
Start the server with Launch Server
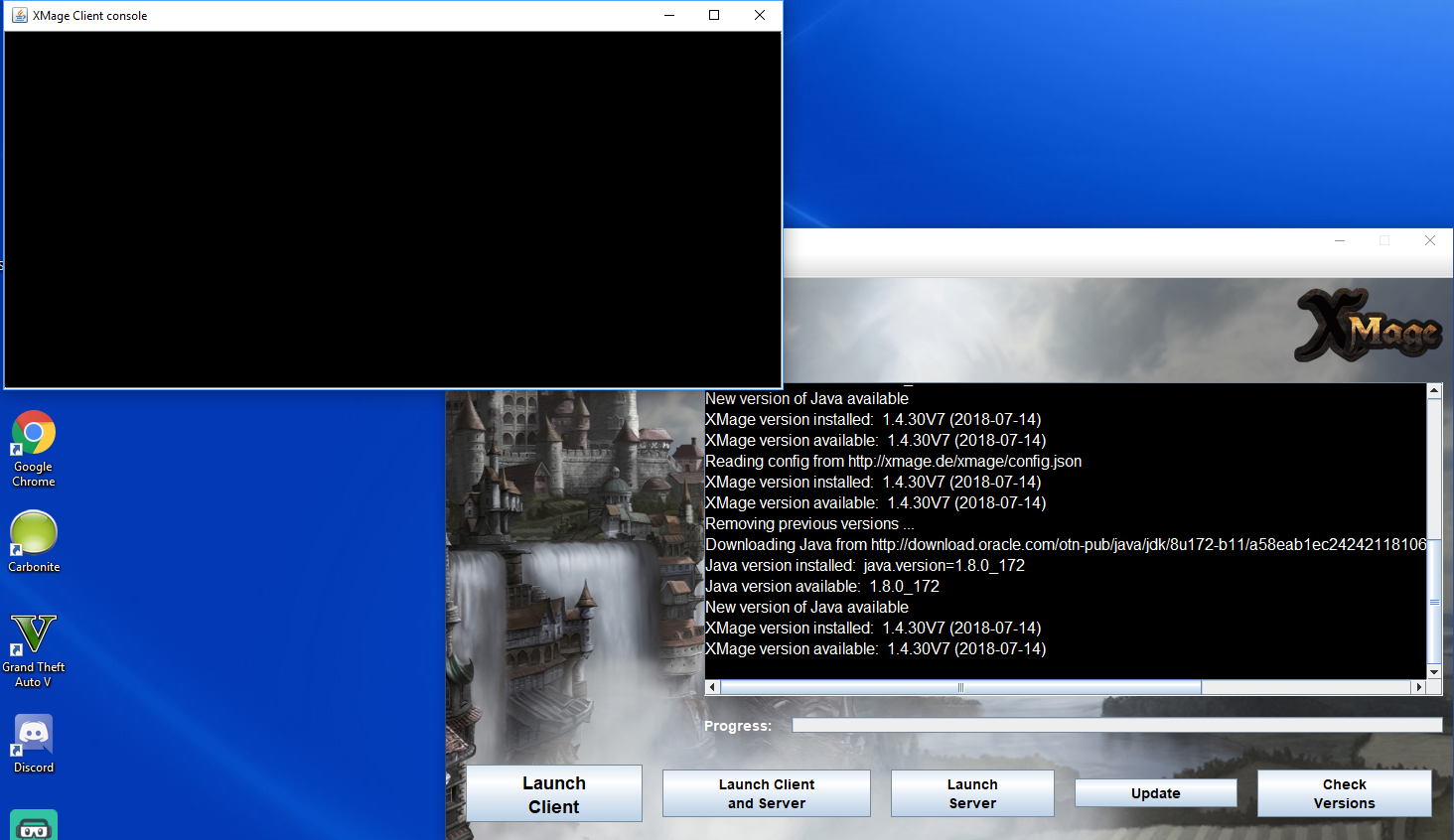[971, 793]
